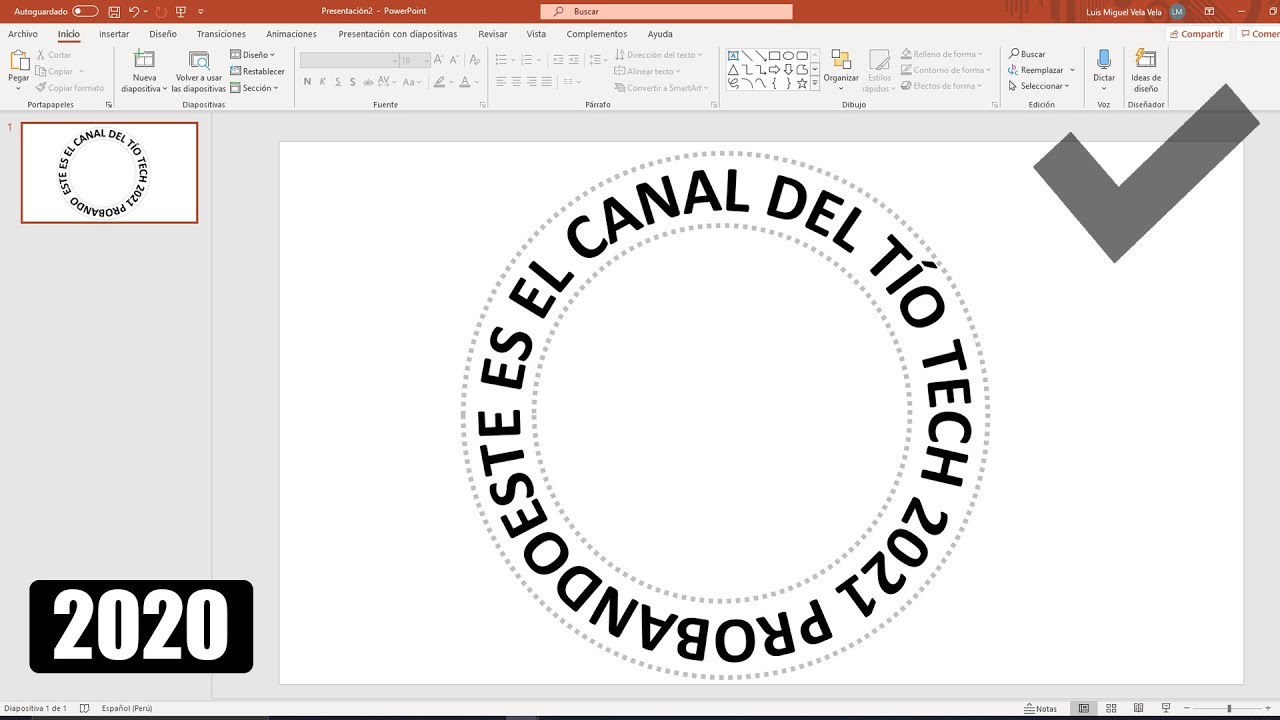Click Convertir a SmartArt button
The image size is (1280, 720).
tap(661, 88)
